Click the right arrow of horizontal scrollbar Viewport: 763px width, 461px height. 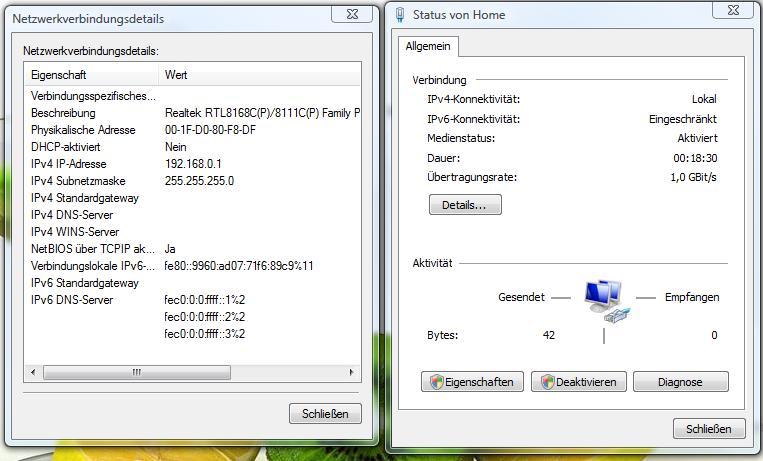point(351,372)
